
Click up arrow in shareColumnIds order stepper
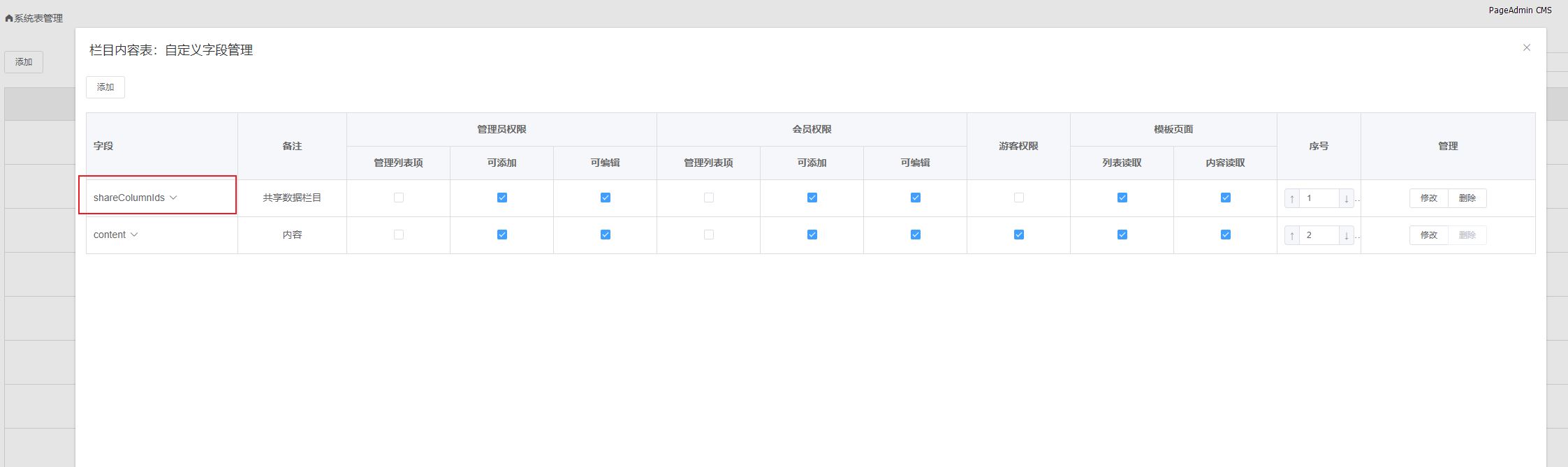(1291, 198)
